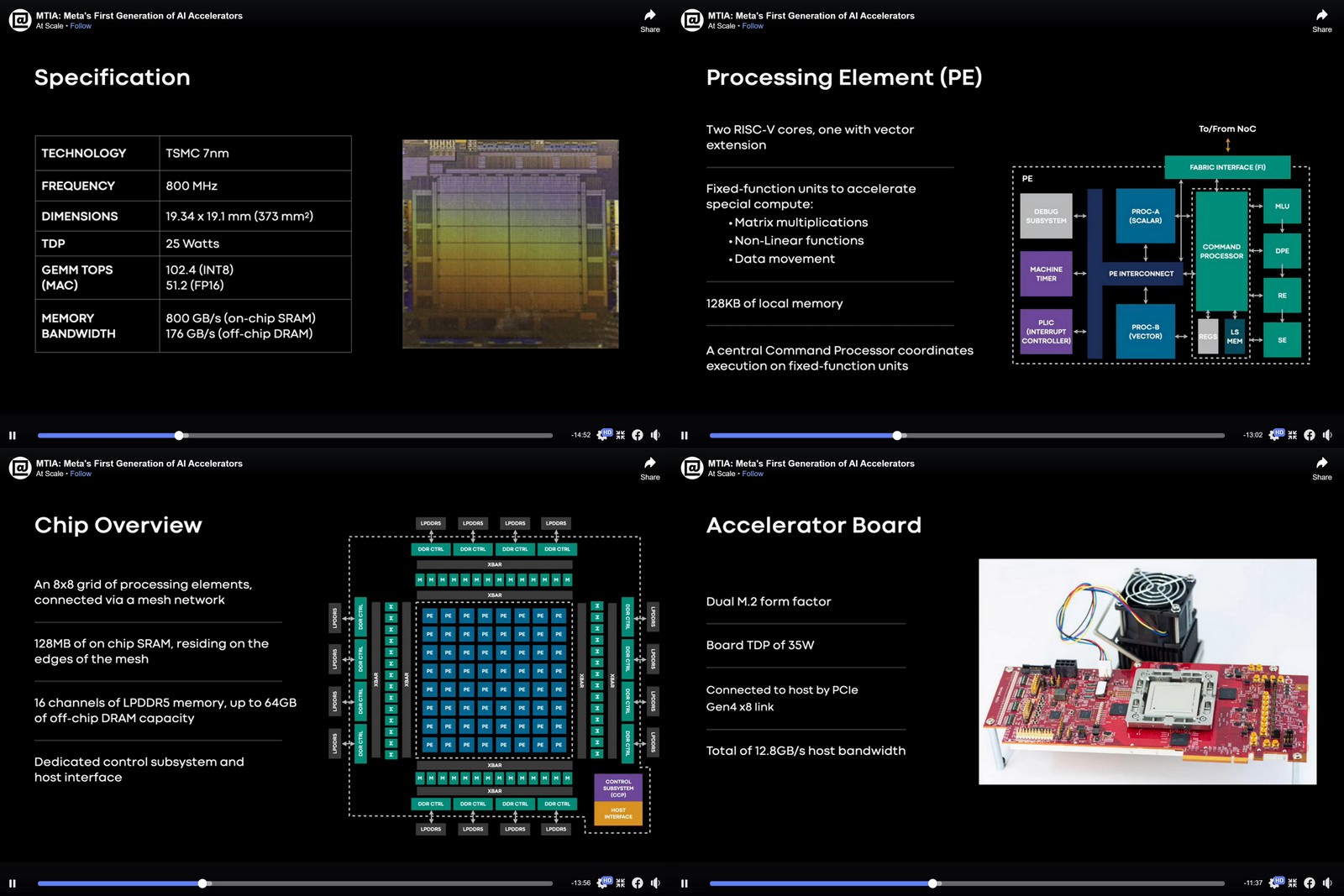The image size is (1344, 896).
Task: Click the Facebook logo on the Processing Element player
Action: pos(1310,435)
